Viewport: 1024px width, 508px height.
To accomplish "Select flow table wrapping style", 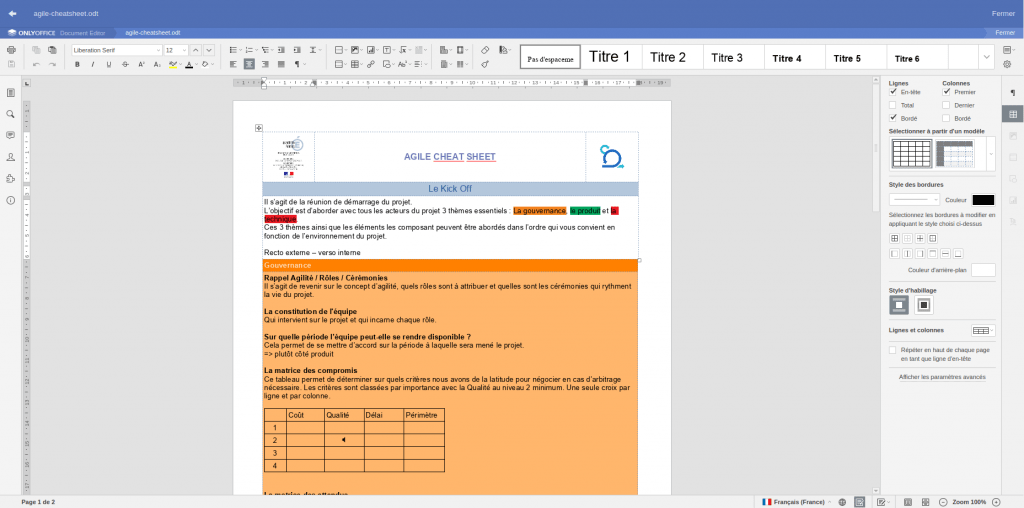I will coord(923,305).
